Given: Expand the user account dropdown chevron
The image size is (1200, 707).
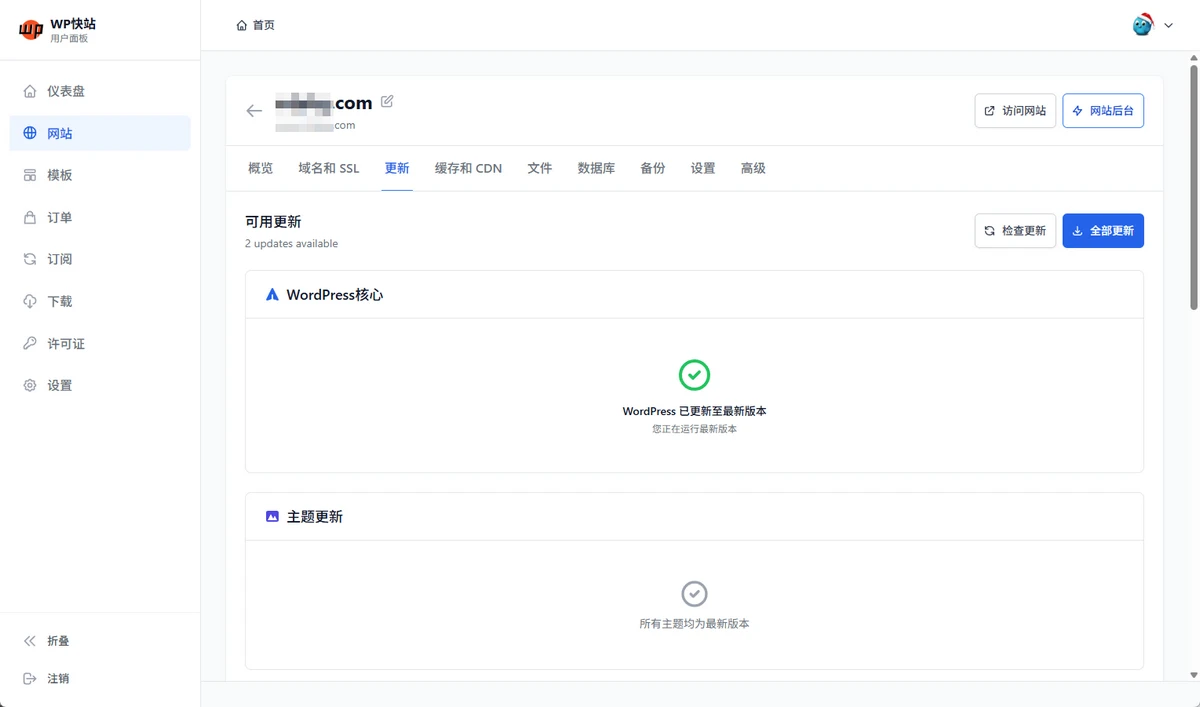Looking at the screenshot, I should [x=1168, y=26].
